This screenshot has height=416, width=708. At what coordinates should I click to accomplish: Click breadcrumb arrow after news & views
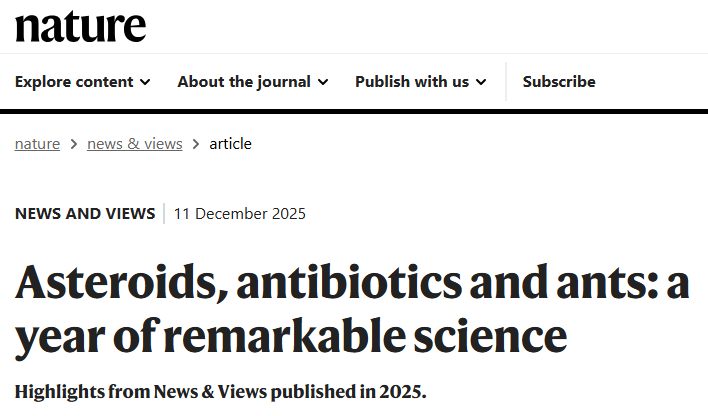[196, 144]
